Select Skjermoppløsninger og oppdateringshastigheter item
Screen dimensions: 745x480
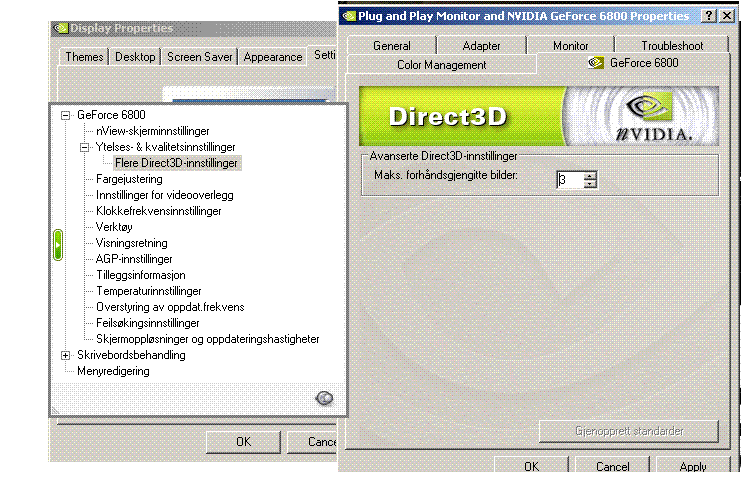[208, 339]
